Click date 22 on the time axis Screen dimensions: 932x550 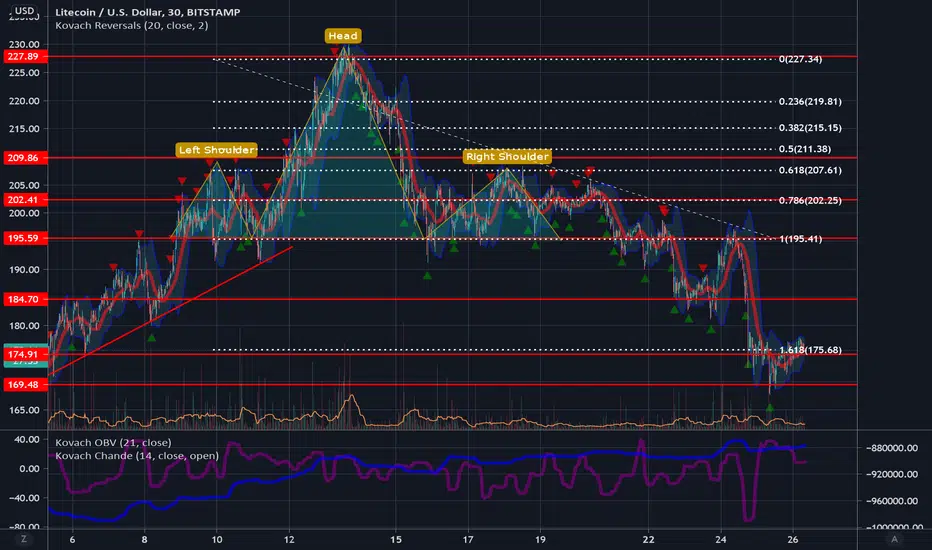(648, 539)
